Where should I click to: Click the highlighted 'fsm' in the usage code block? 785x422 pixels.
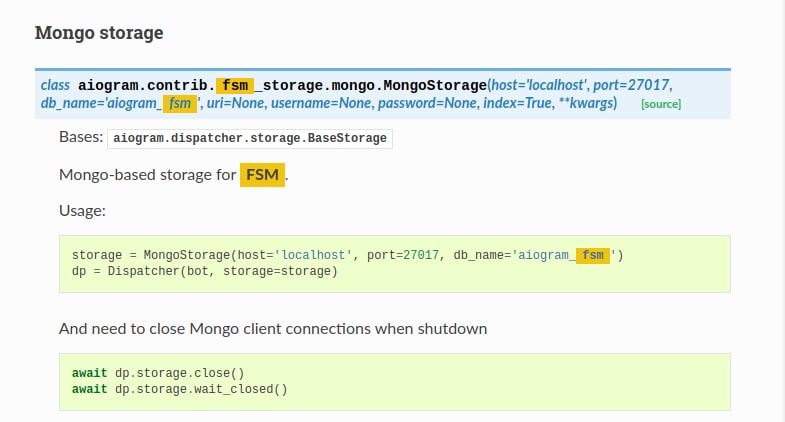click(x=593, y=255)
